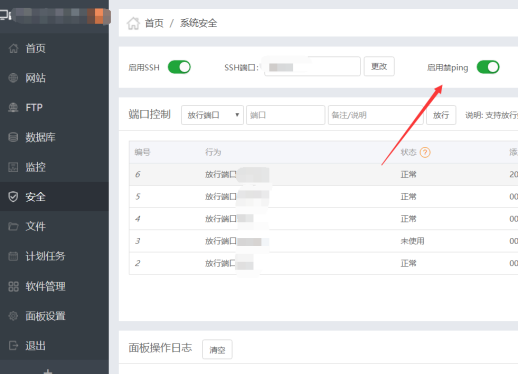Click the 放行 button

pyautogui.click(x=441, y=115)
